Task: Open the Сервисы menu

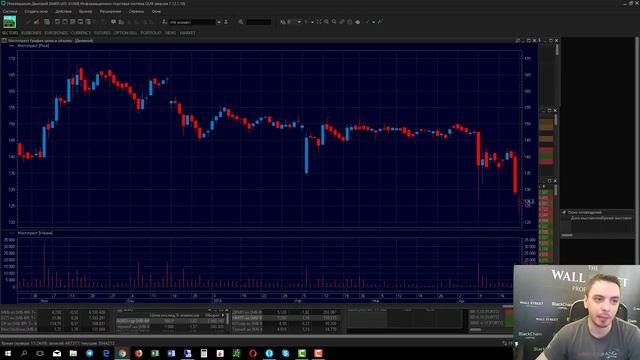Action: click(136, 11)
